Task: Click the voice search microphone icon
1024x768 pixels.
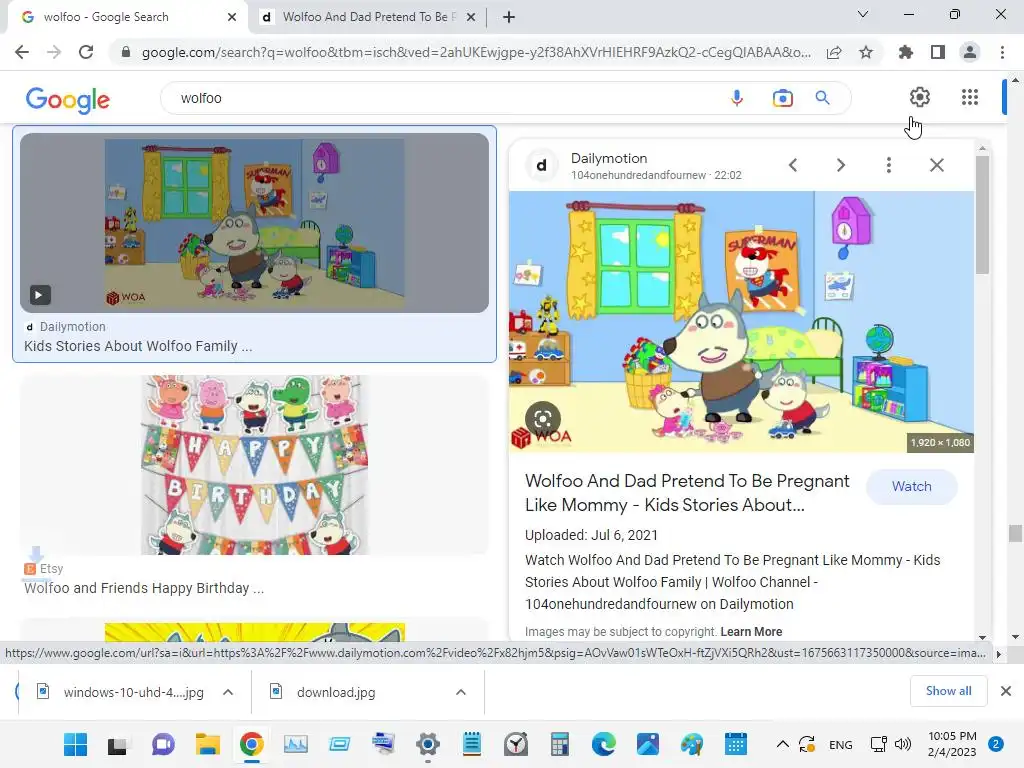Action: (x=737, y=98)
